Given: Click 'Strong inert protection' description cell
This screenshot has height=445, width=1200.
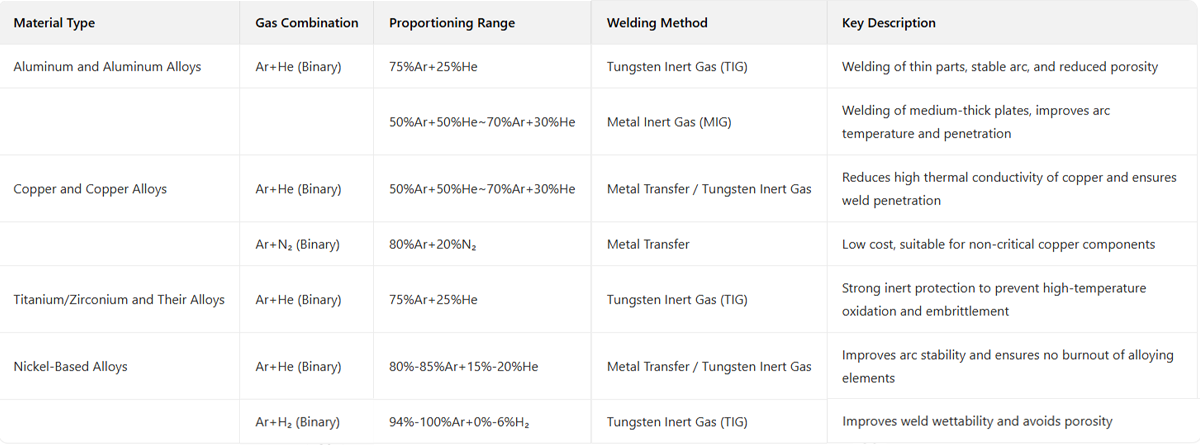Looking at the screenshot, I should click(x=994, y=299).
